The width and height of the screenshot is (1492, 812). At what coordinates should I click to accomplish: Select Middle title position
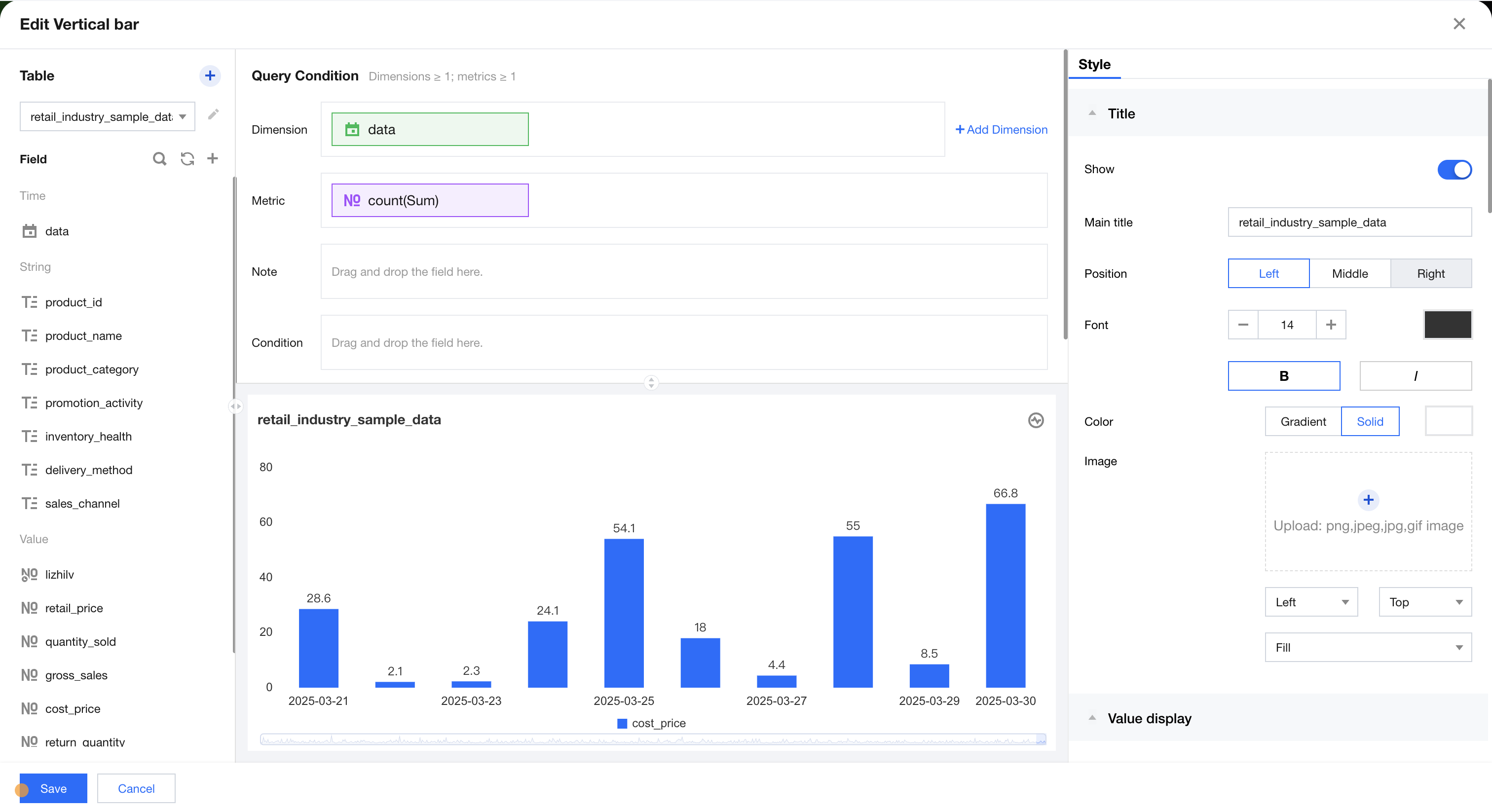(1349, 273)
